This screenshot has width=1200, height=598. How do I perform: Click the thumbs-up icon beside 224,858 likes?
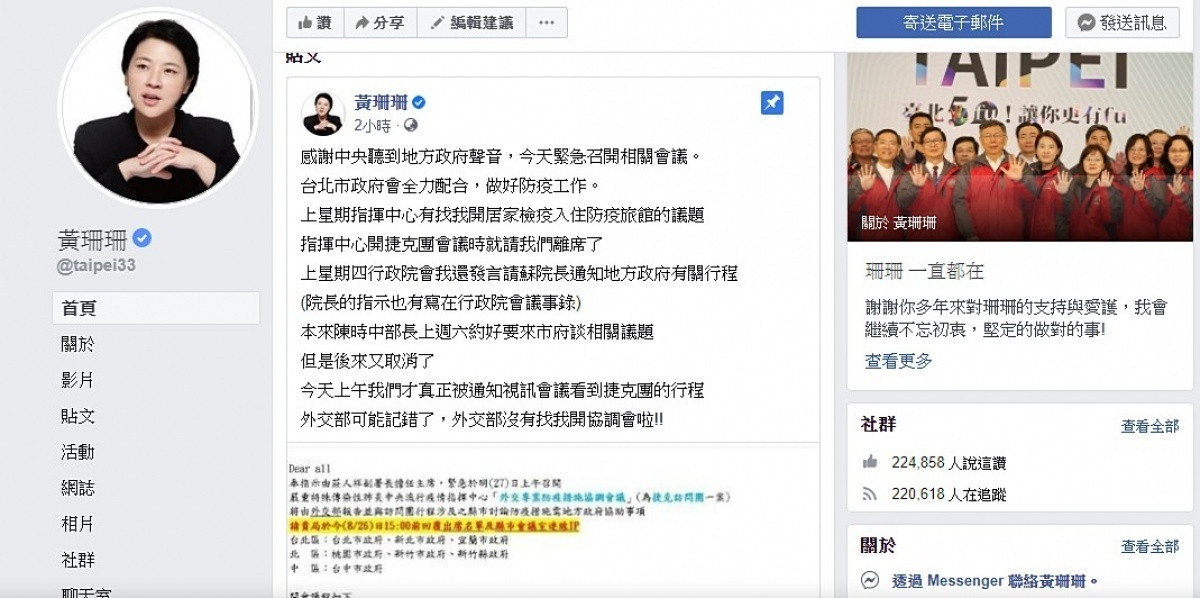click(870, 462)
